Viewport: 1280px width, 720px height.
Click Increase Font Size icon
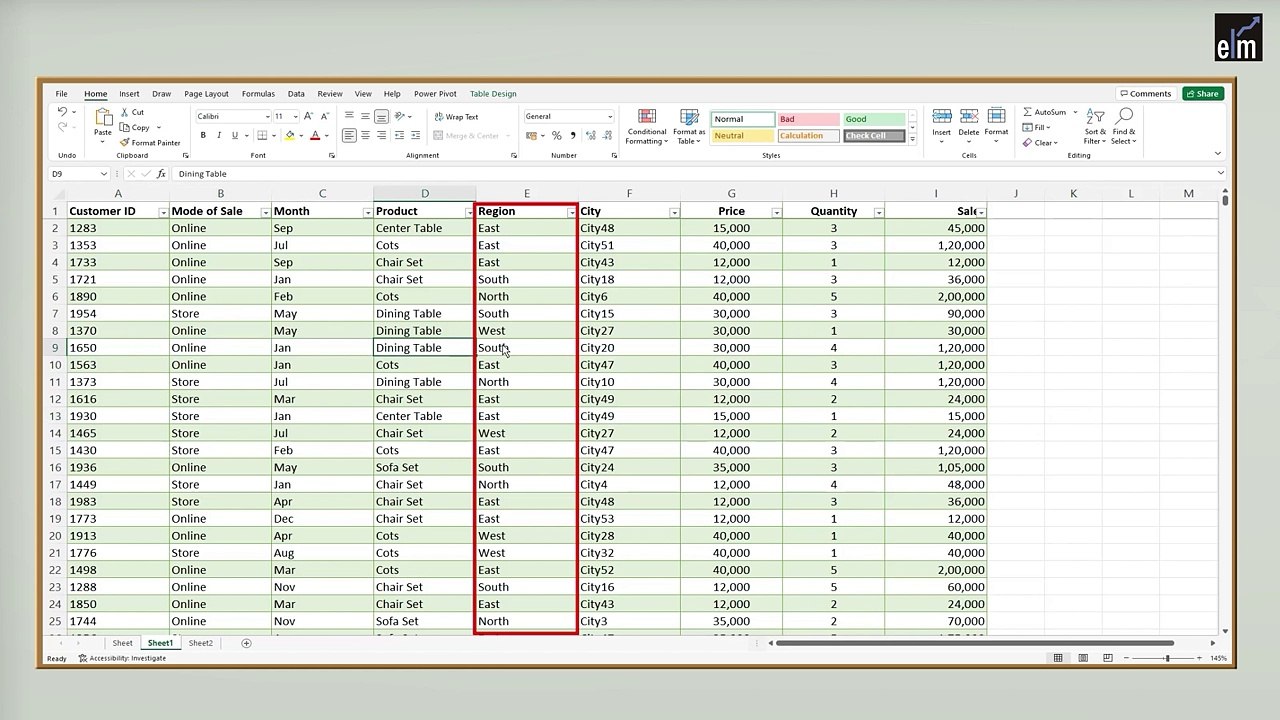click(x=308, y=117)
